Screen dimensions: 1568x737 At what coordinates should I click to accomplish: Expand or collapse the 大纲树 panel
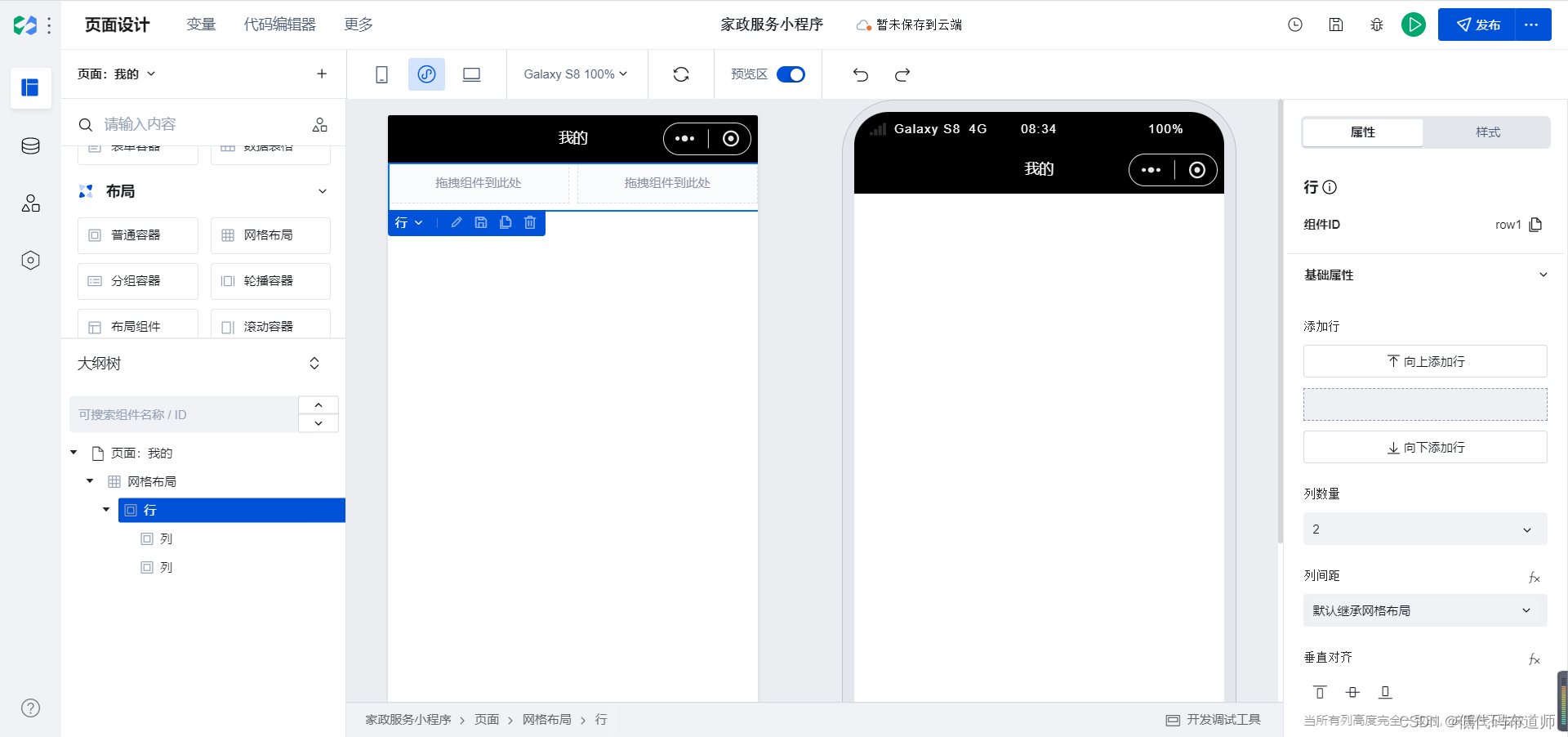[314, 364]
